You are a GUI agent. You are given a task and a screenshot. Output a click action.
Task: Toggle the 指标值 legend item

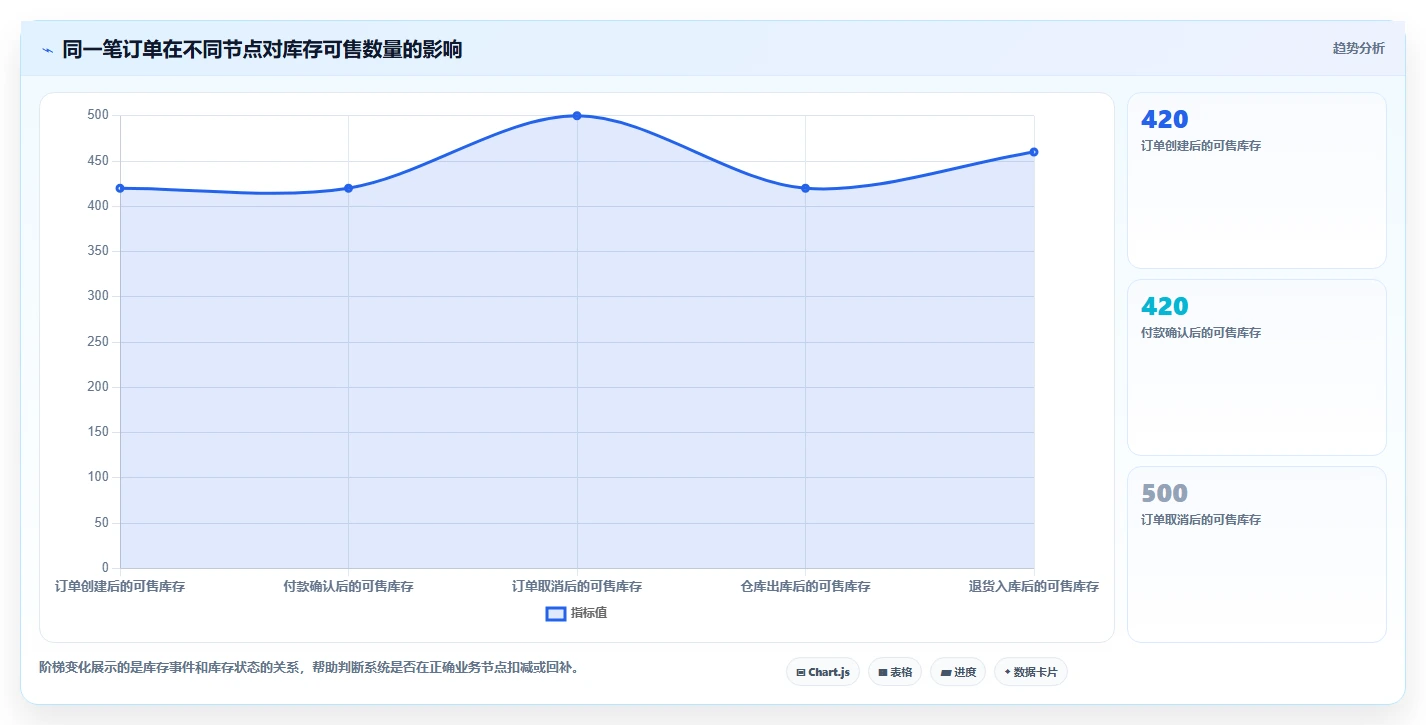[576, 613]
